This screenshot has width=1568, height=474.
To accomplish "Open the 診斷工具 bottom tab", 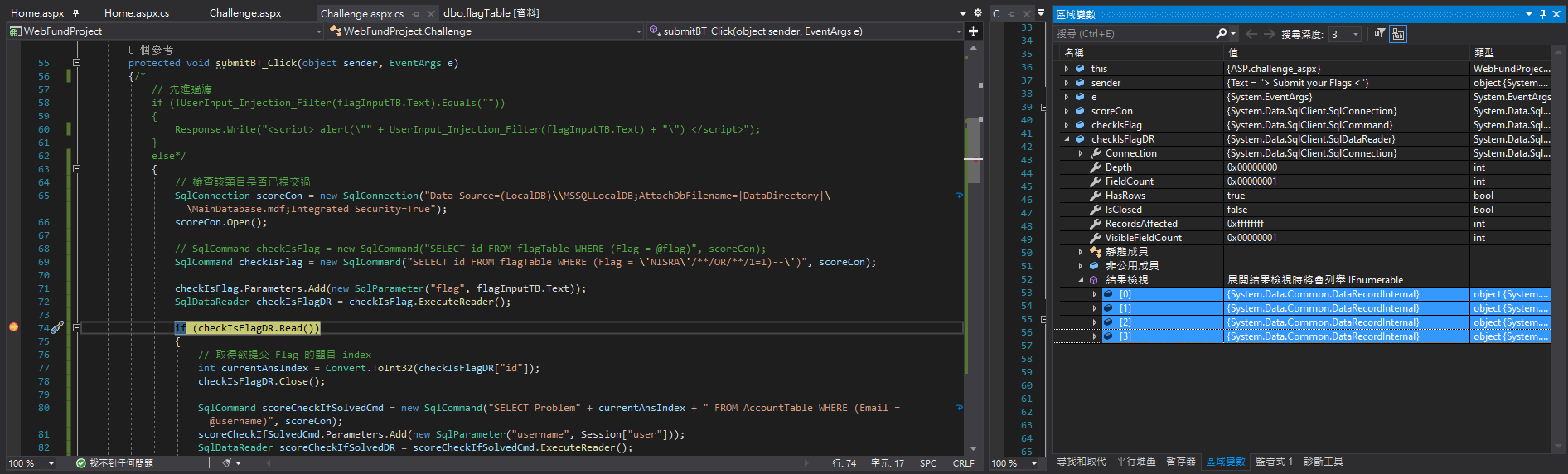I will point(1323,462).
